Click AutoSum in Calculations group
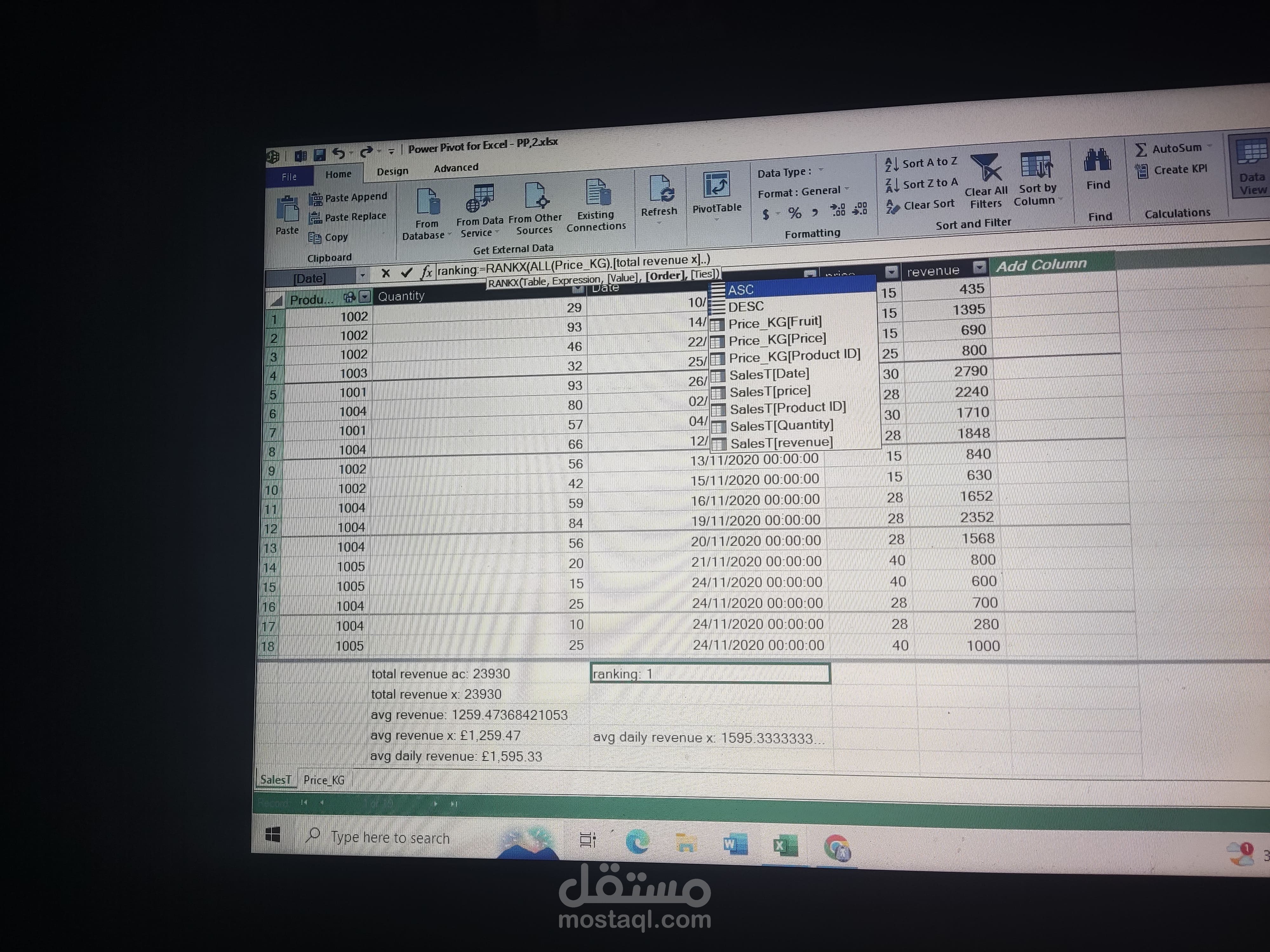 1168,149
